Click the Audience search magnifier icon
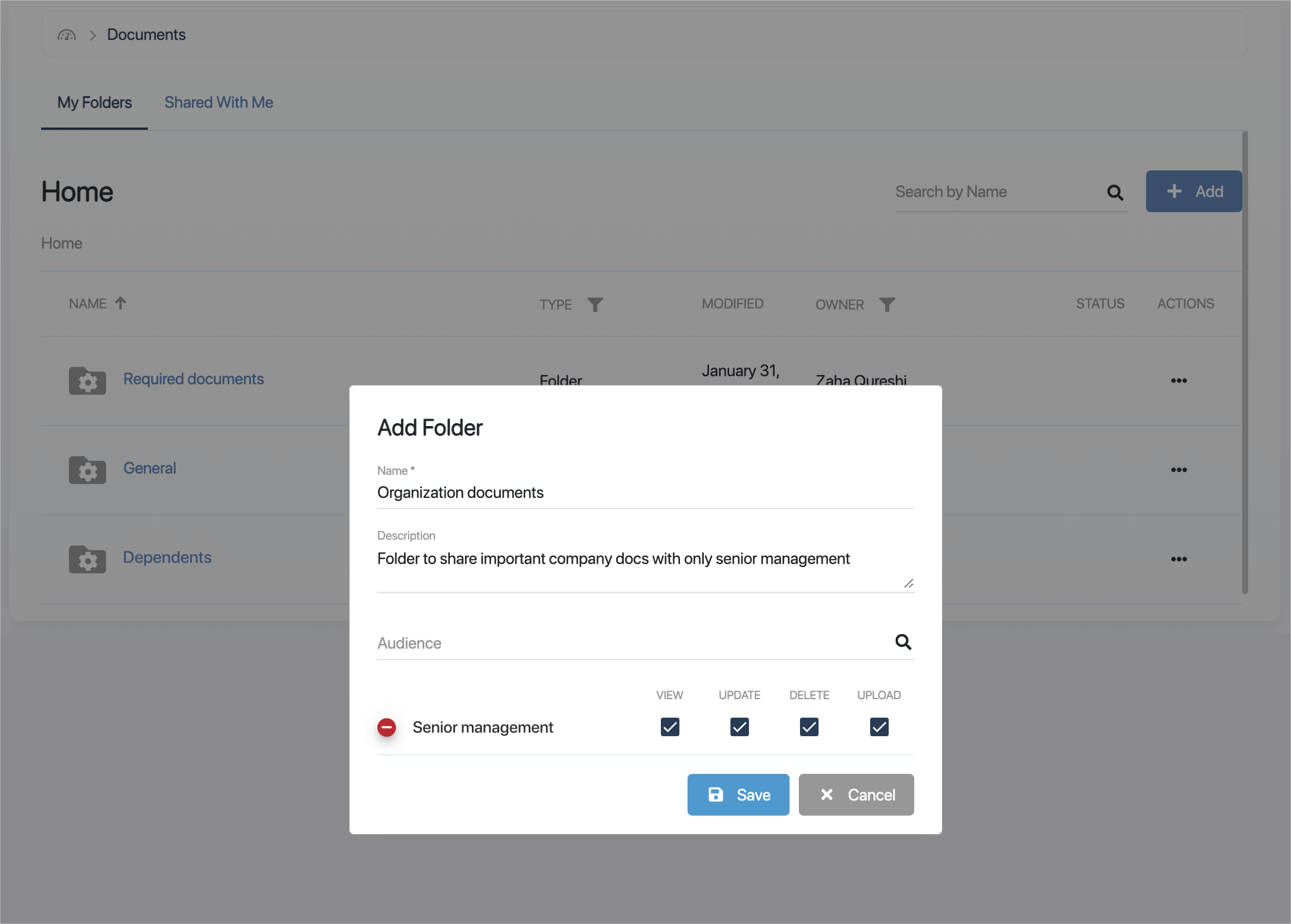This screenshot has width=1291, height=924. [x=903, y=642]
